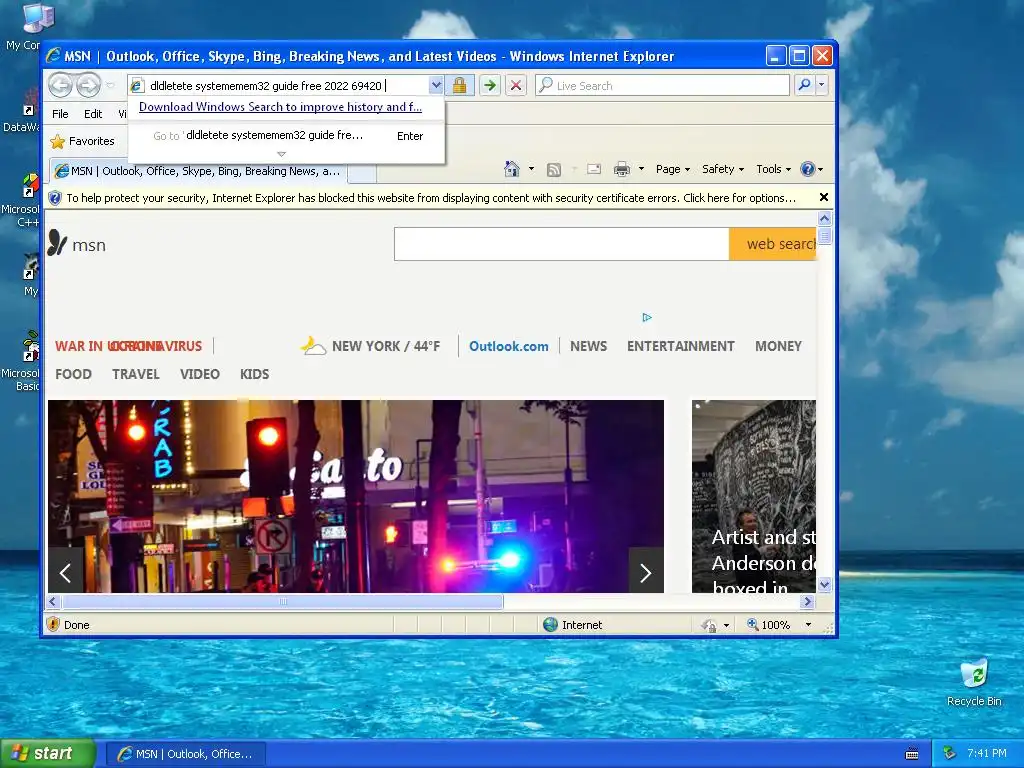
Task: Click the ENTERTAINMENT navigation item
Action: pyautogui.click(x=680, y=346)
